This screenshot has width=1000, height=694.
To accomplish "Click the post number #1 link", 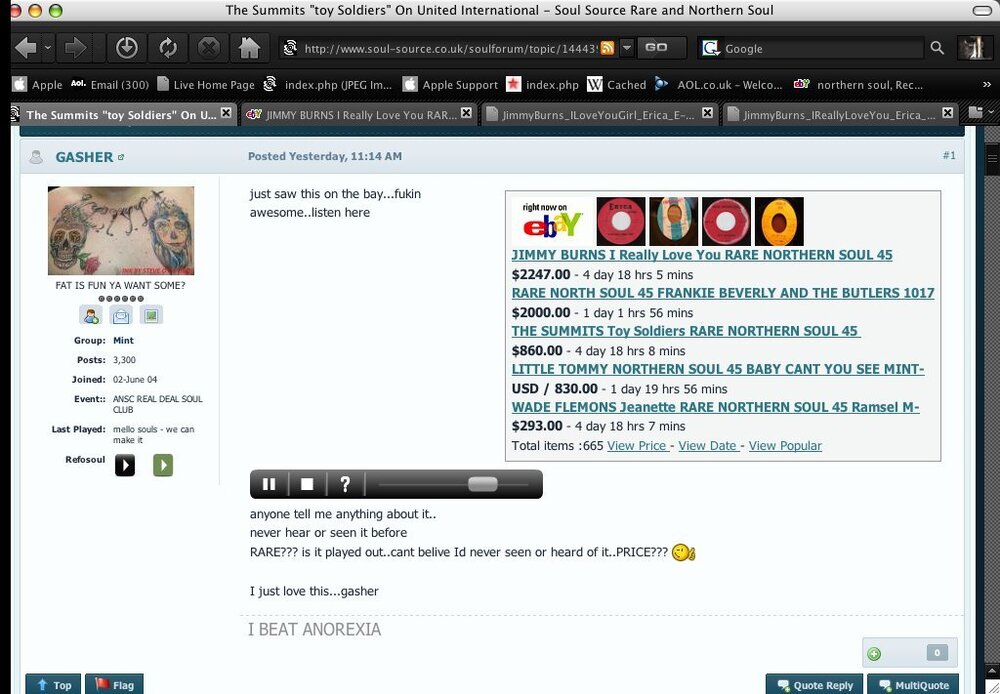I will click(949, 156).
